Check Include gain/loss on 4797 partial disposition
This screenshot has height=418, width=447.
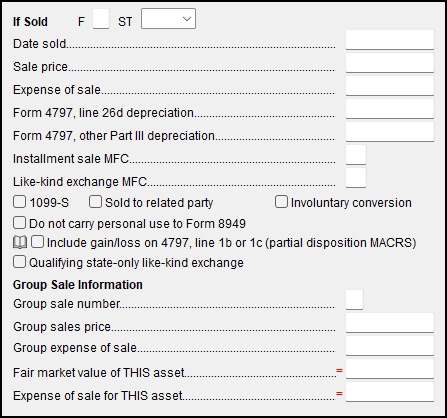click(x=37, y=242)
